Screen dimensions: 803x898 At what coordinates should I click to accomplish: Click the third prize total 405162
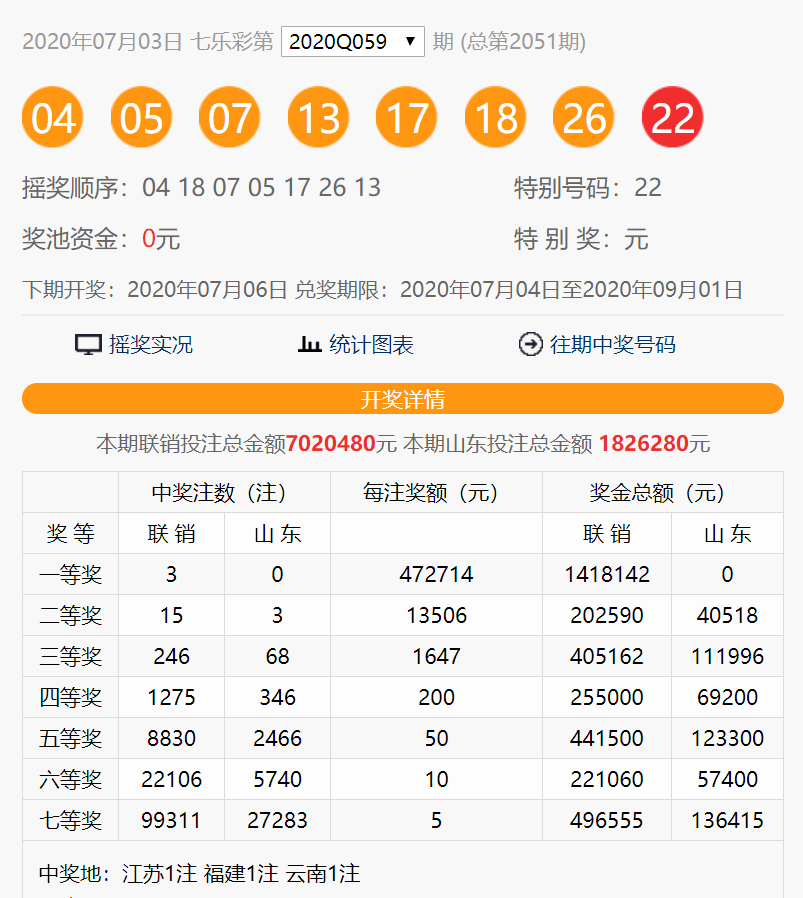(607, 656)
